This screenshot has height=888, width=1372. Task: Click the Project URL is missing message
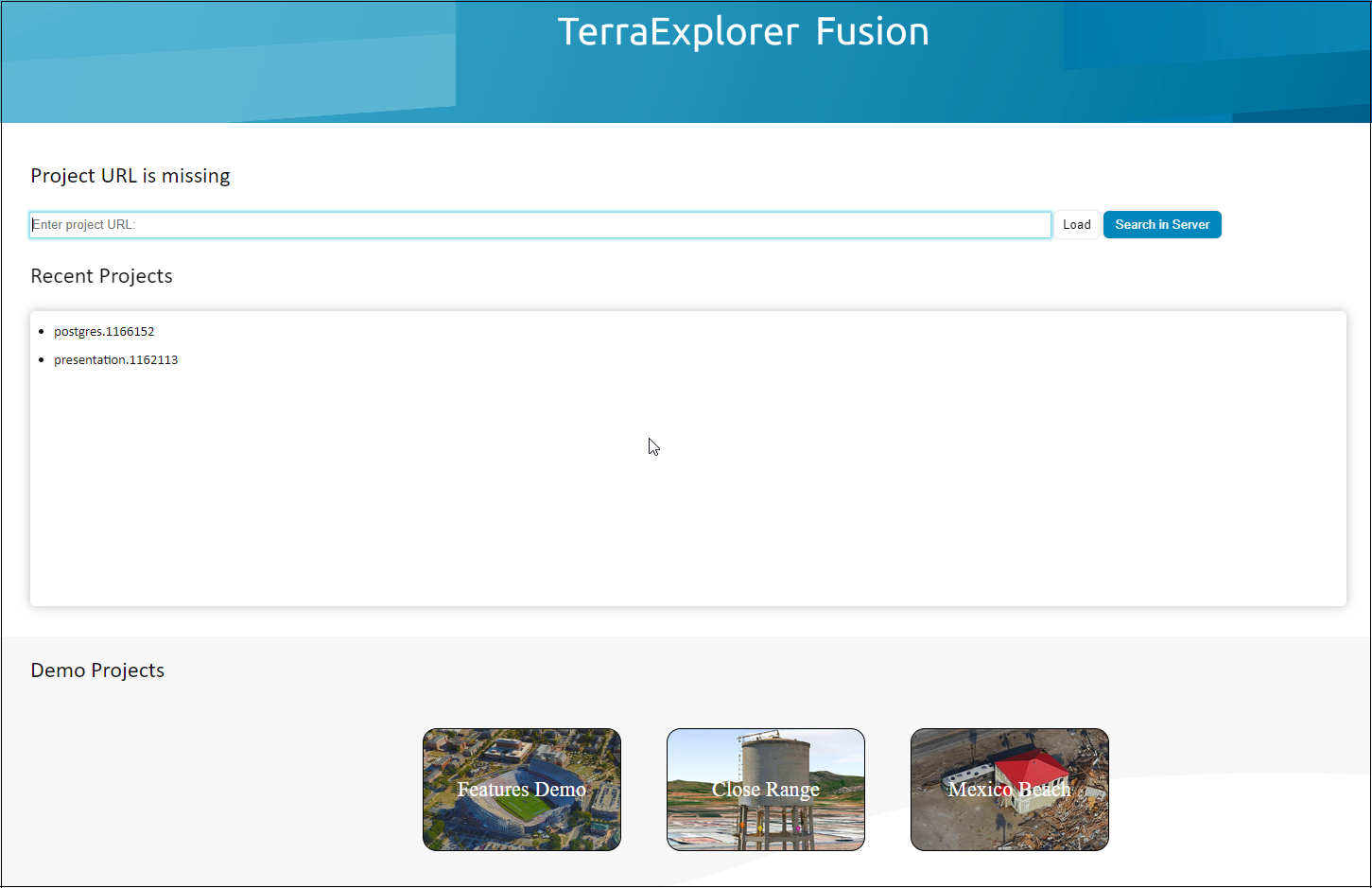coord(130,176)
